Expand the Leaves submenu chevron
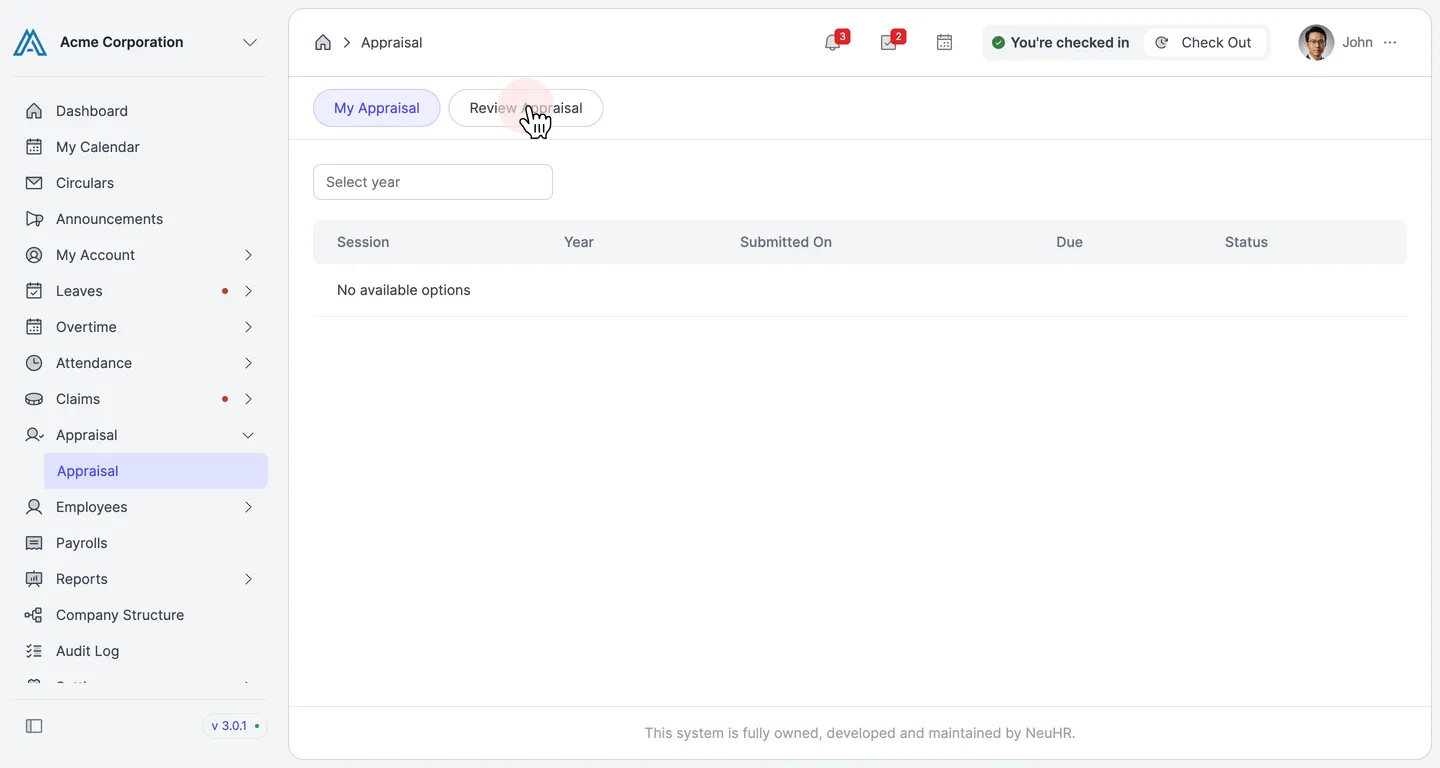 [x=248, y=291]
